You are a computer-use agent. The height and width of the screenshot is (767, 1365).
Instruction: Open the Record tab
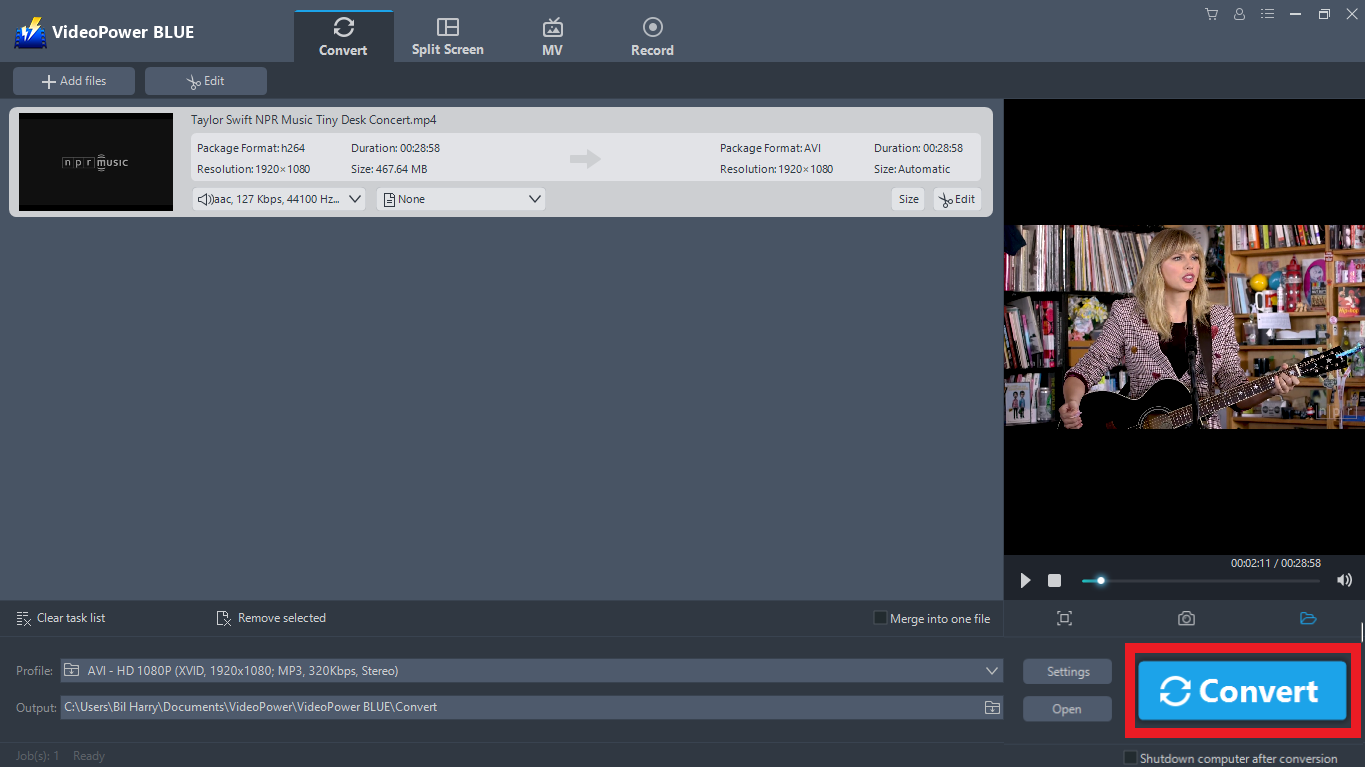tap(652, 33)
